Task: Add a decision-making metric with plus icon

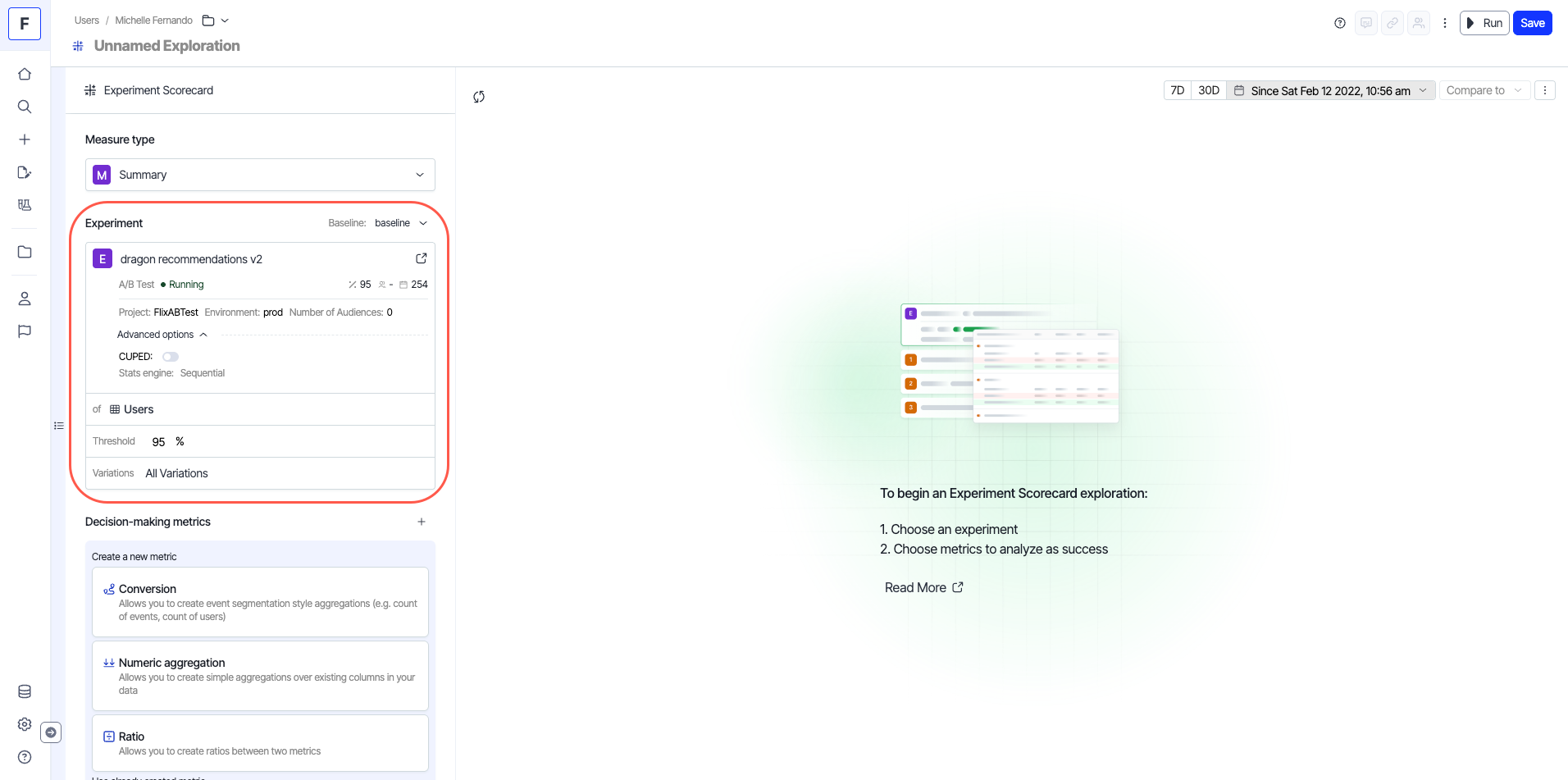Action: click(x=422, y=522)
